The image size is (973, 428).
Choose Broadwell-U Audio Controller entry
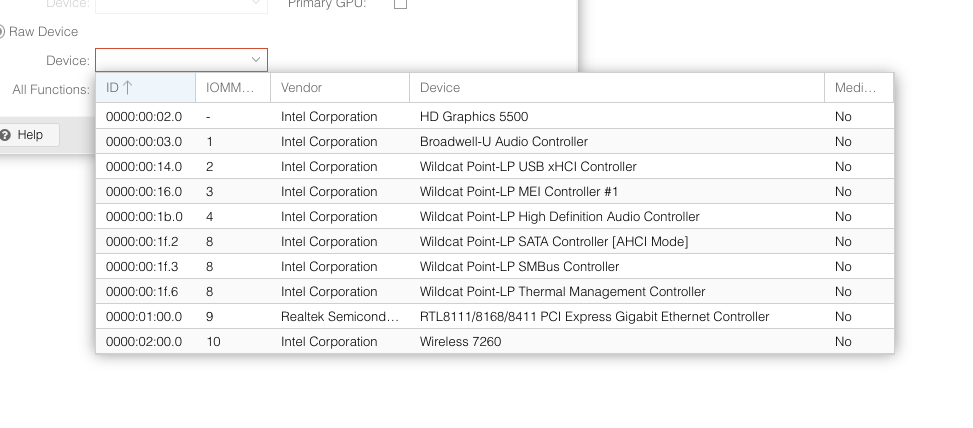click(x=503, y=142)
